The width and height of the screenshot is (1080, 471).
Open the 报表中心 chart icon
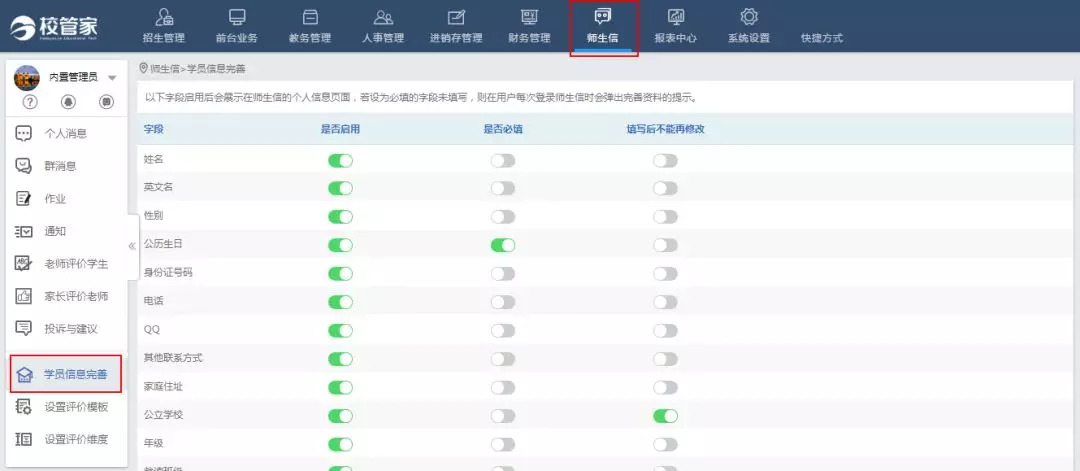pos(675,17)
